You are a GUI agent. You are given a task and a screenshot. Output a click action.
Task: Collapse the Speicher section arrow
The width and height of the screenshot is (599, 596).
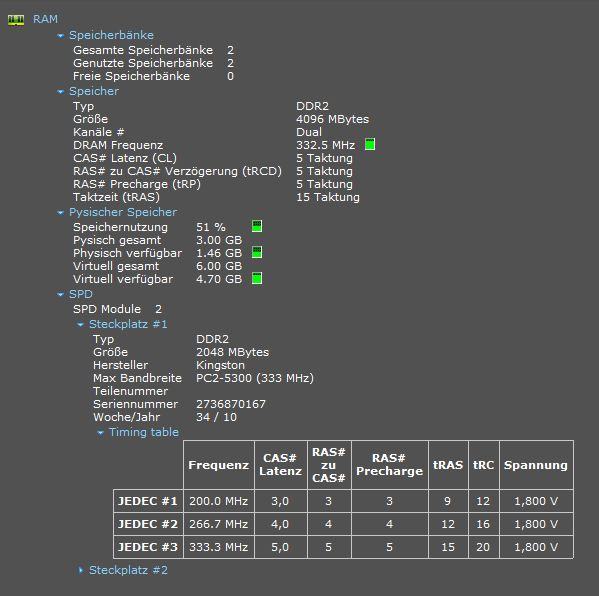click(x=60, y=92)
